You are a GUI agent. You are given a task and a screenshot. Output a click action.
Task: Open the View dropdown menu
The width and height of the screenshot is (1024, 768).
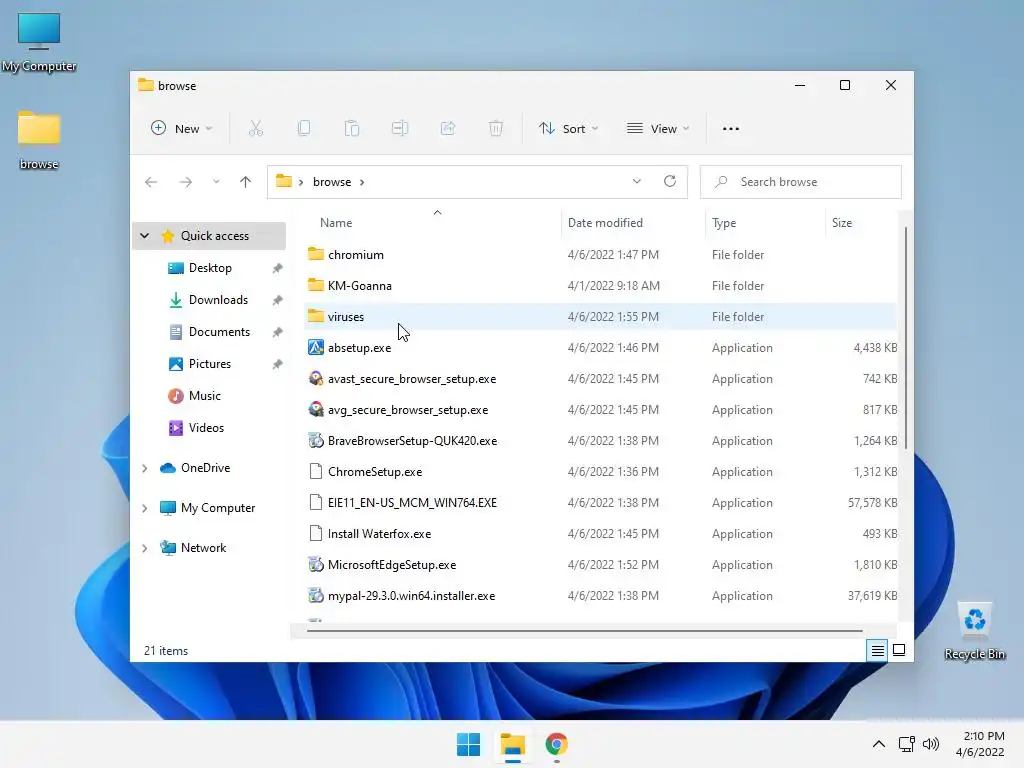(658, 129)
